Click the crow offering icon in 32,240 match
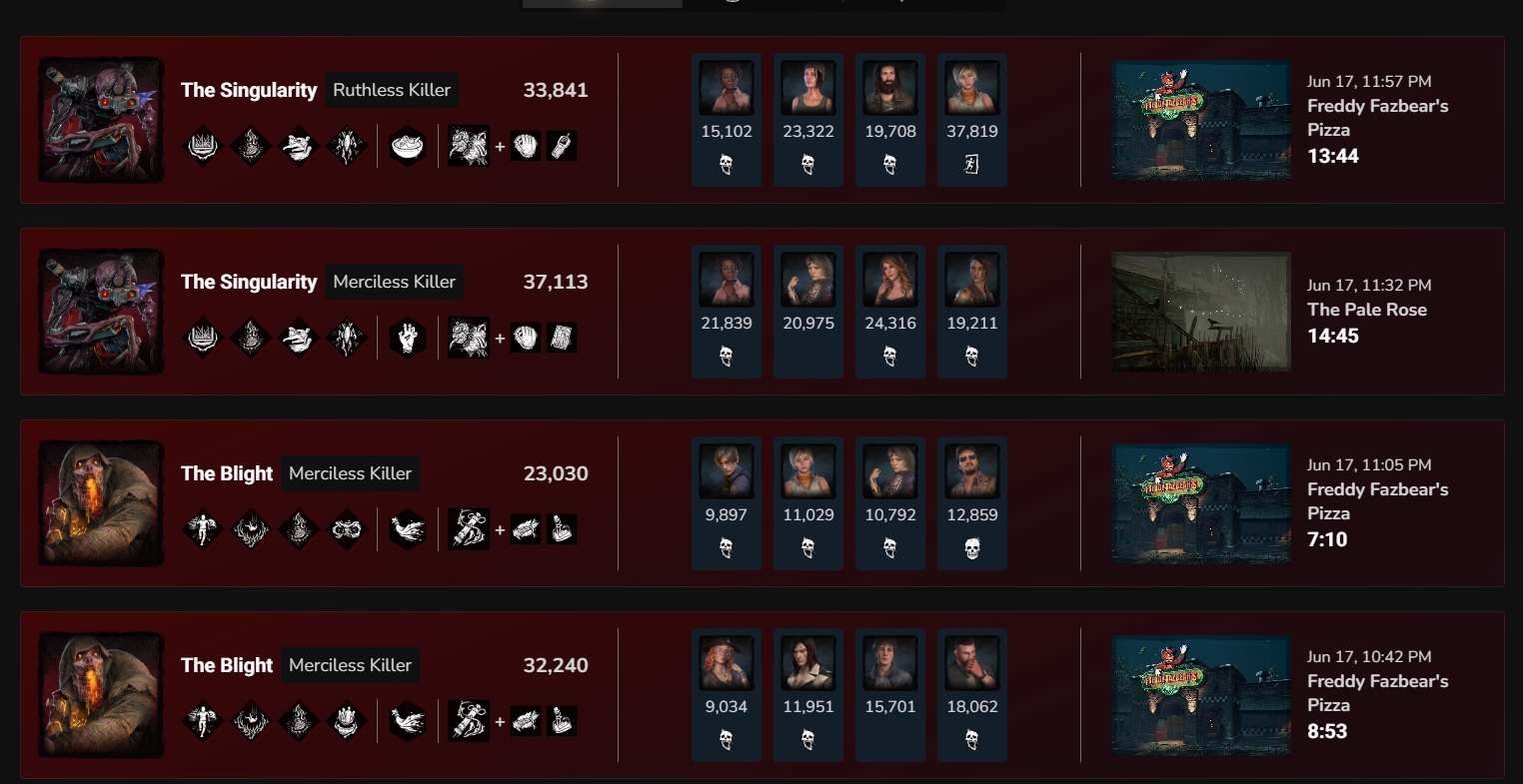 click(x=408, y=722)
